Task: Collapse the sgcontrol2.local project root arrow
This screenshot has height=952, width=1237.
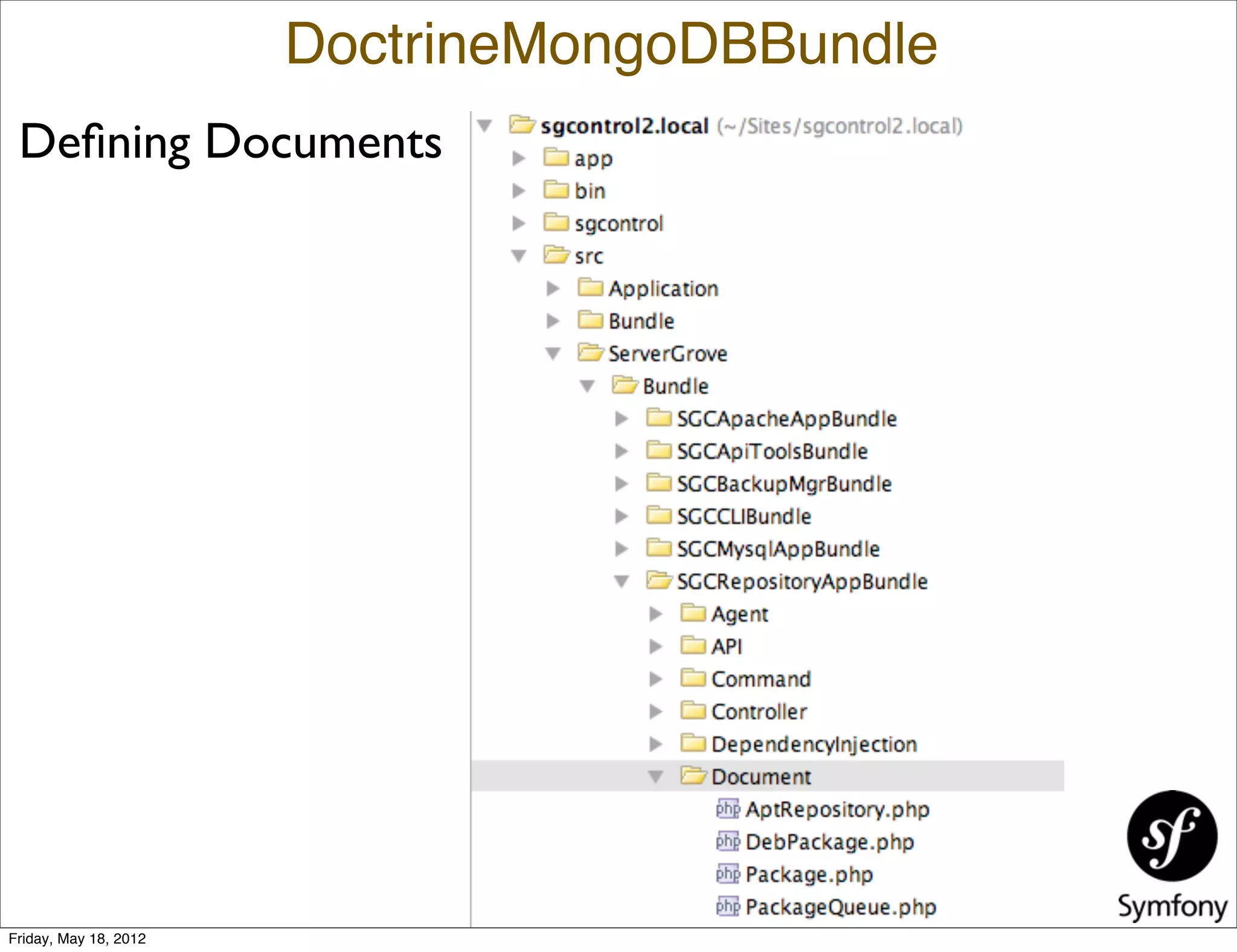Action: click(x=484, y=126)
